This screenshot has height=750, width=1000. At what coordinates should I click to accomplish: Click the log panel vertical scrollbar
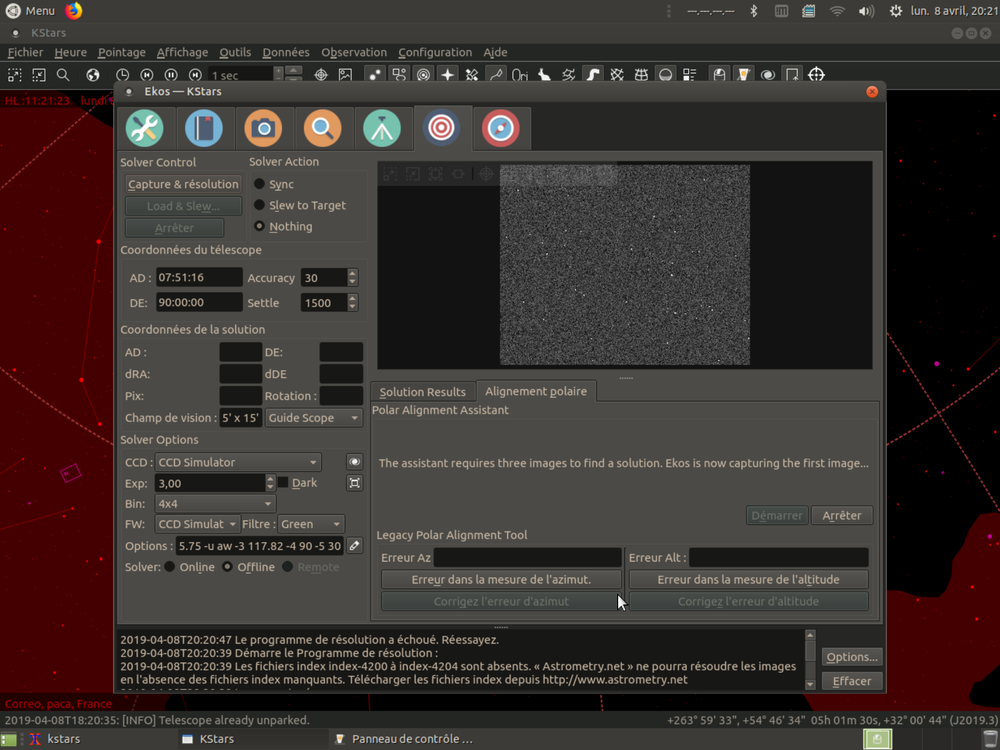tap(810, 660)
